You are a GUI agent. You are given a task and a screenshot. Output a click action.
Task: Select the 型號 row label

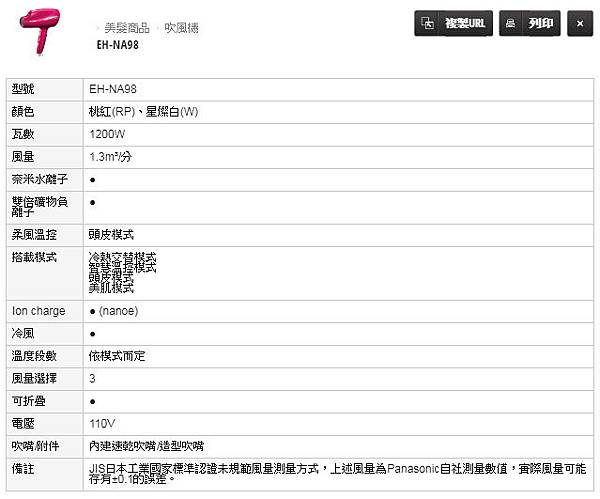[23, 89]
